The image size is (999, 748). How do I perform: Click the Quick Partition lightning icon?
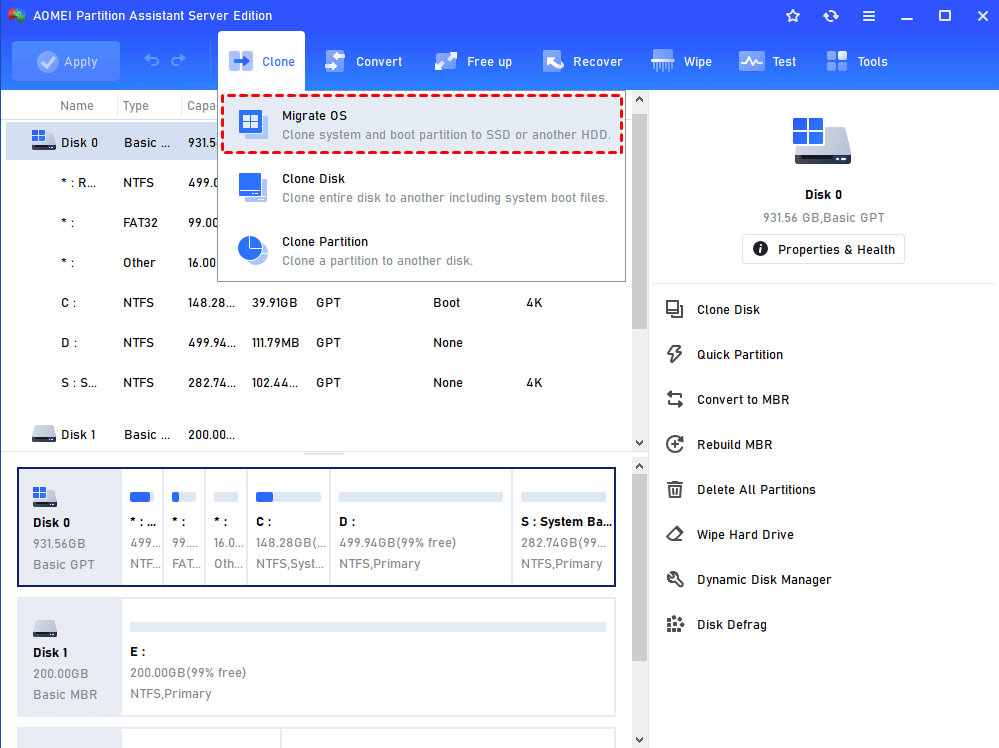[x=675, y=354]
